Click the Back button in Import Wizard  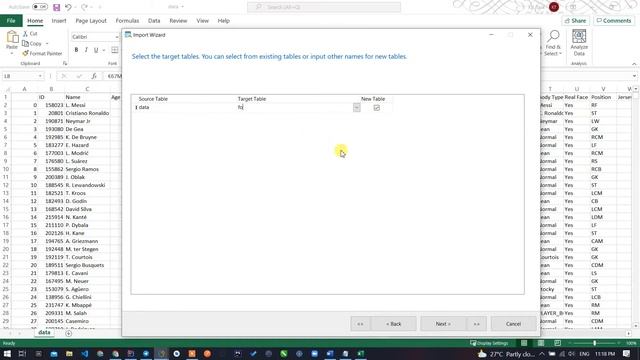(394, 324)
